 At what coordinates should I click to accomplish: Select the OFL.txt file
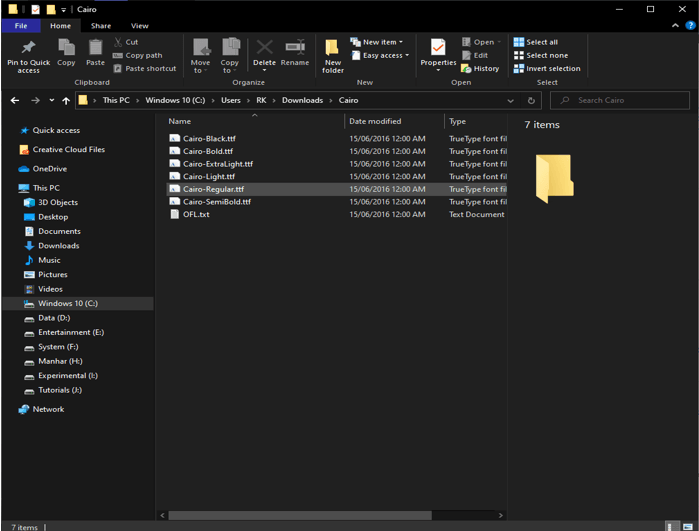tap(337, 214)
